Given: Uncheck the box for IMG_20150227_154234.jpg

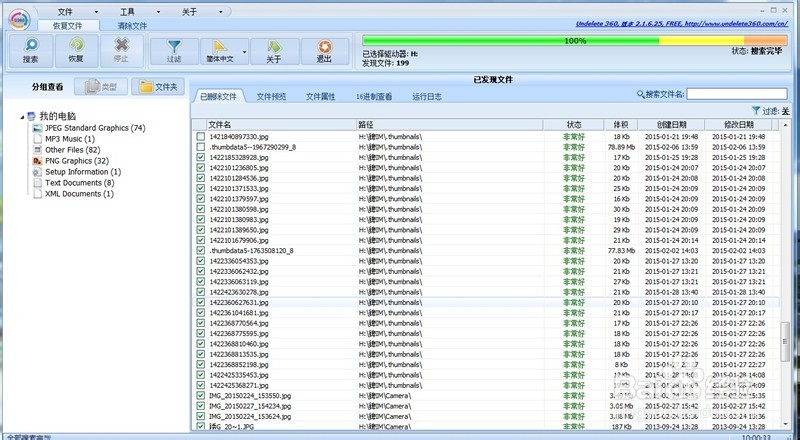Looking at the screenshot, I should point(201,406).
